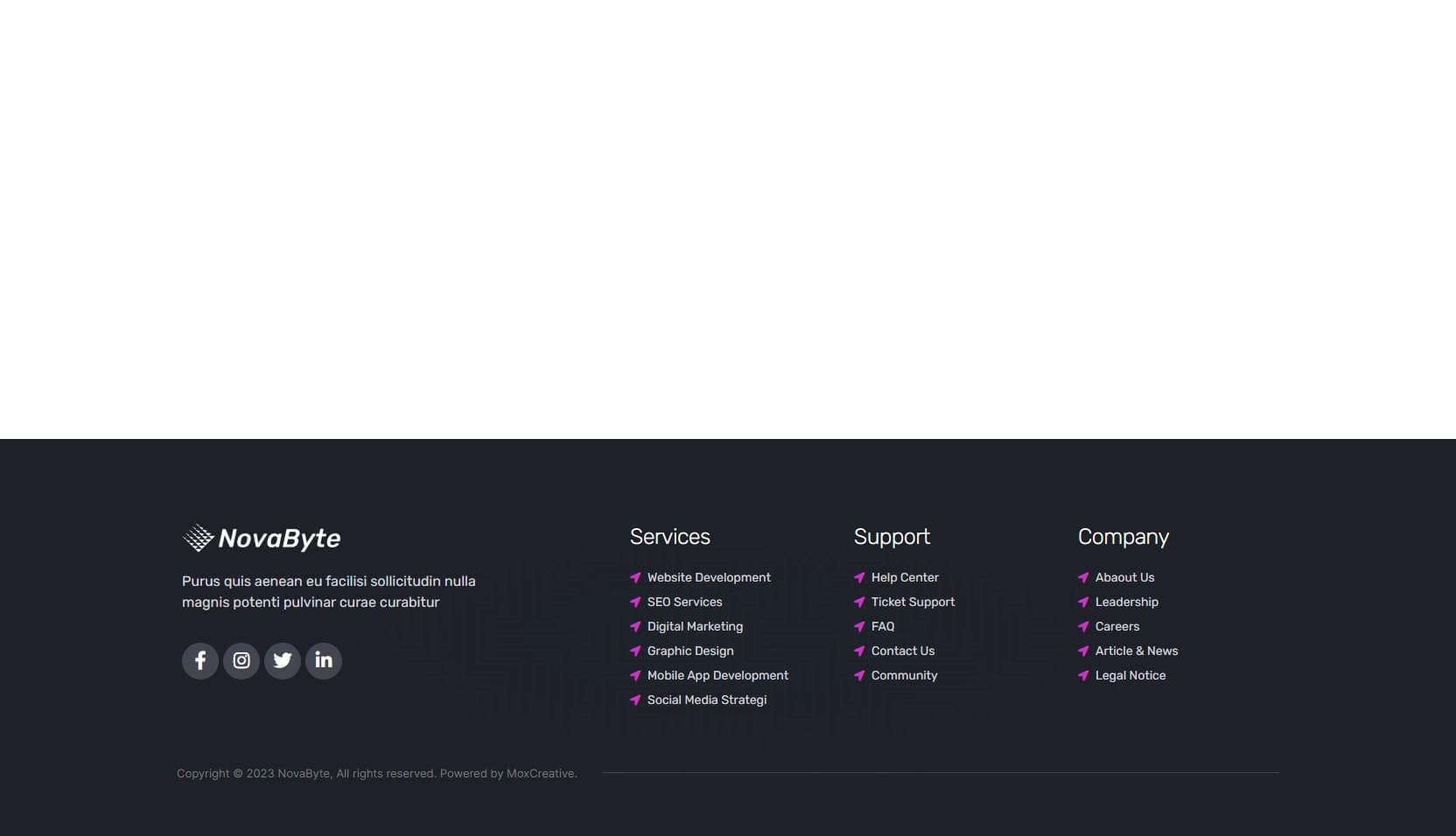Select Article & News under Company
Screen dimensions: 1456x836
click(x=1137, y=651)
